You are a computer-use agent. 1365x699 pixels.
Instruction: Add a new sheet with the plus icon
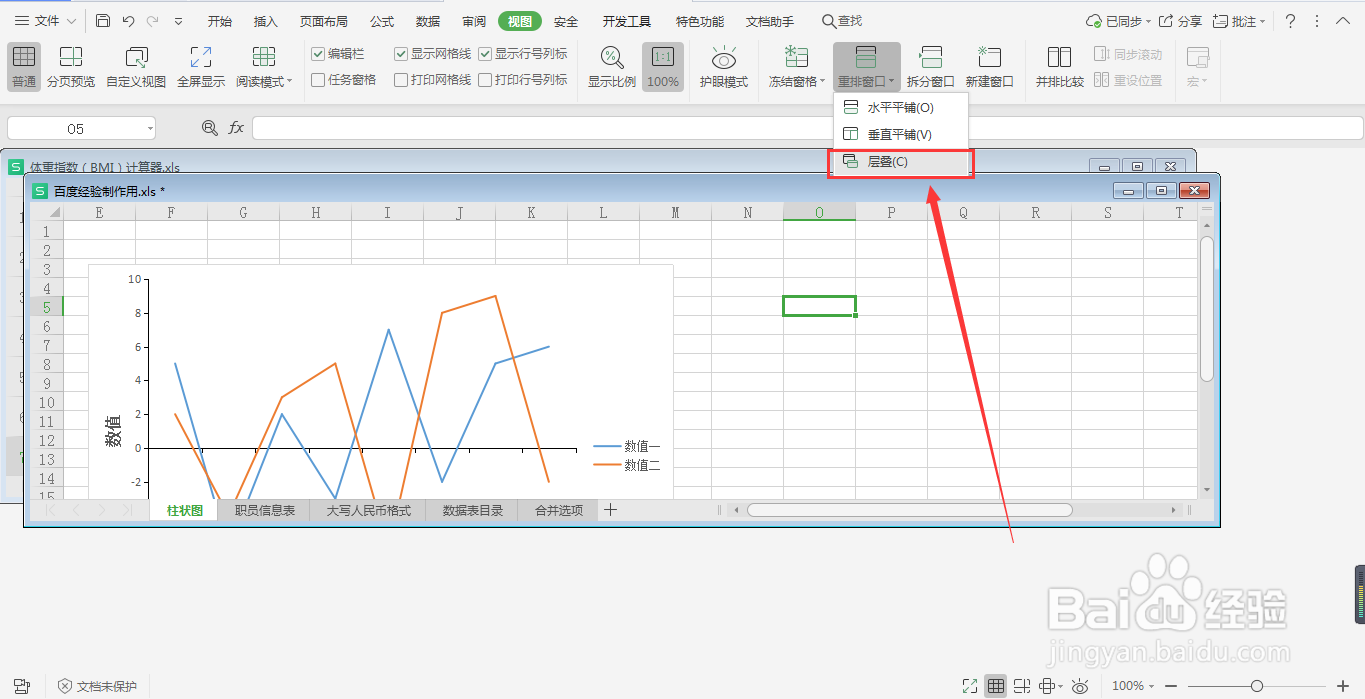coord(611,510)
